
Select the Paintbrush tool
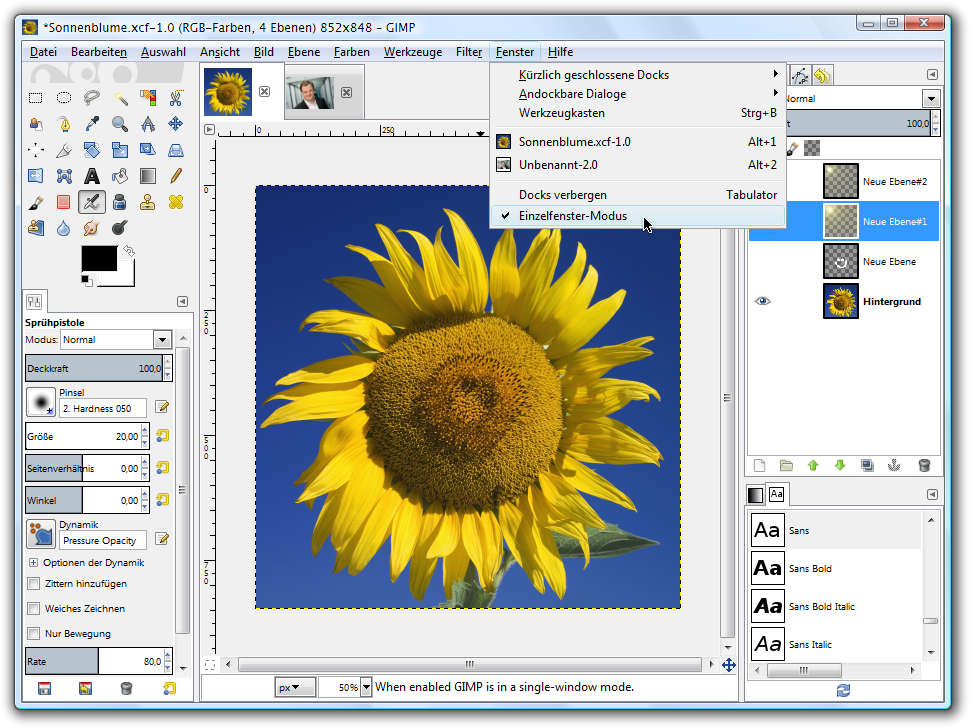pyautogui.click(x=36, y=202)
